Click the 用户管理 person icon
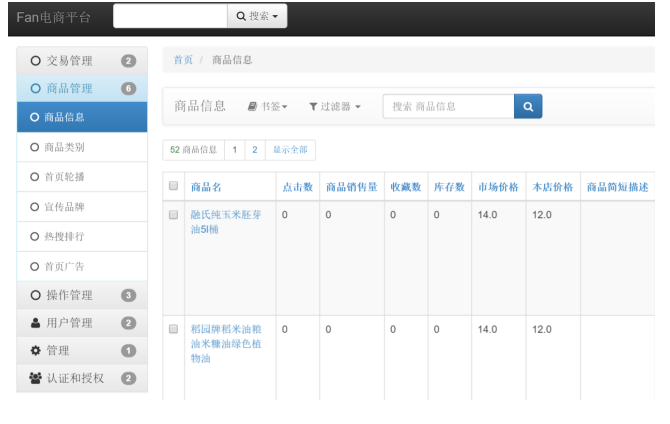Viewport: 670px width, 424px height. [35, 323]
